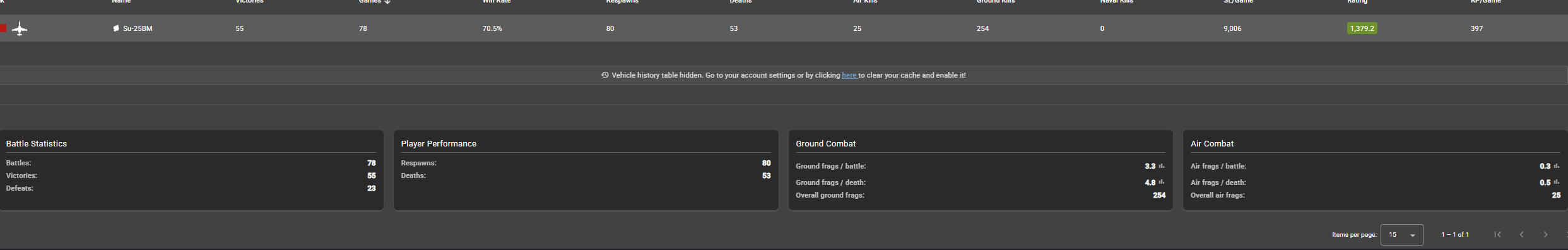Click the Player Performance card title
Viewport: 1568px width, 250px height.
tap(439, 144)
